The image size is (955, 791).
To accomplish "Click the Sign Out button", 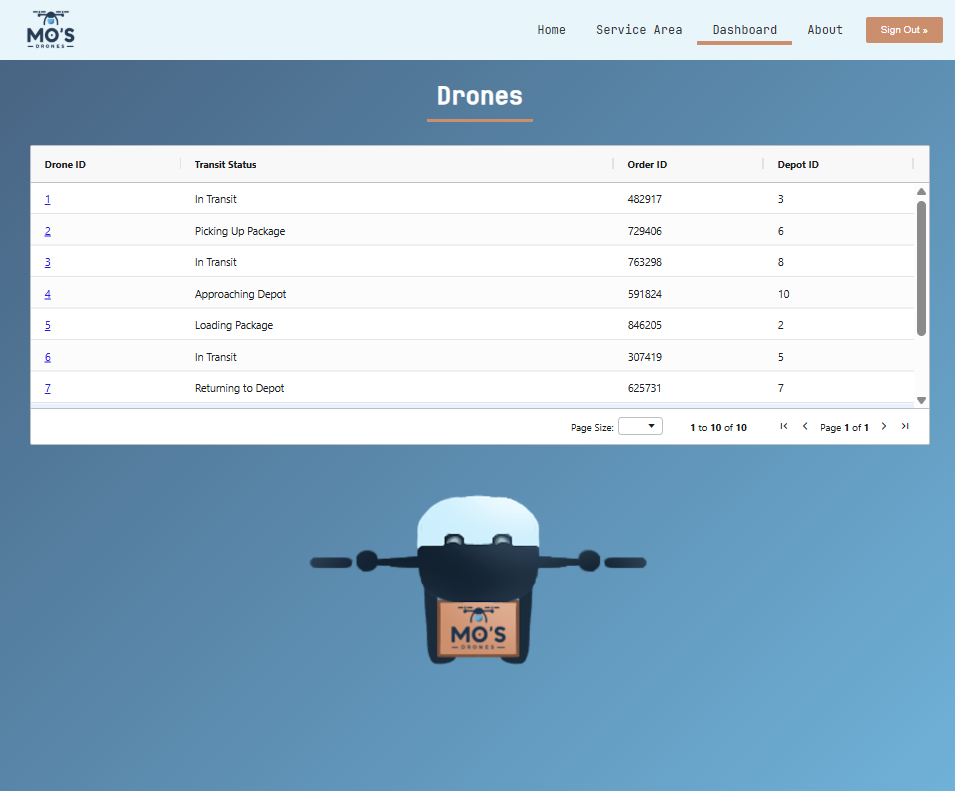I will coord(904,30).
